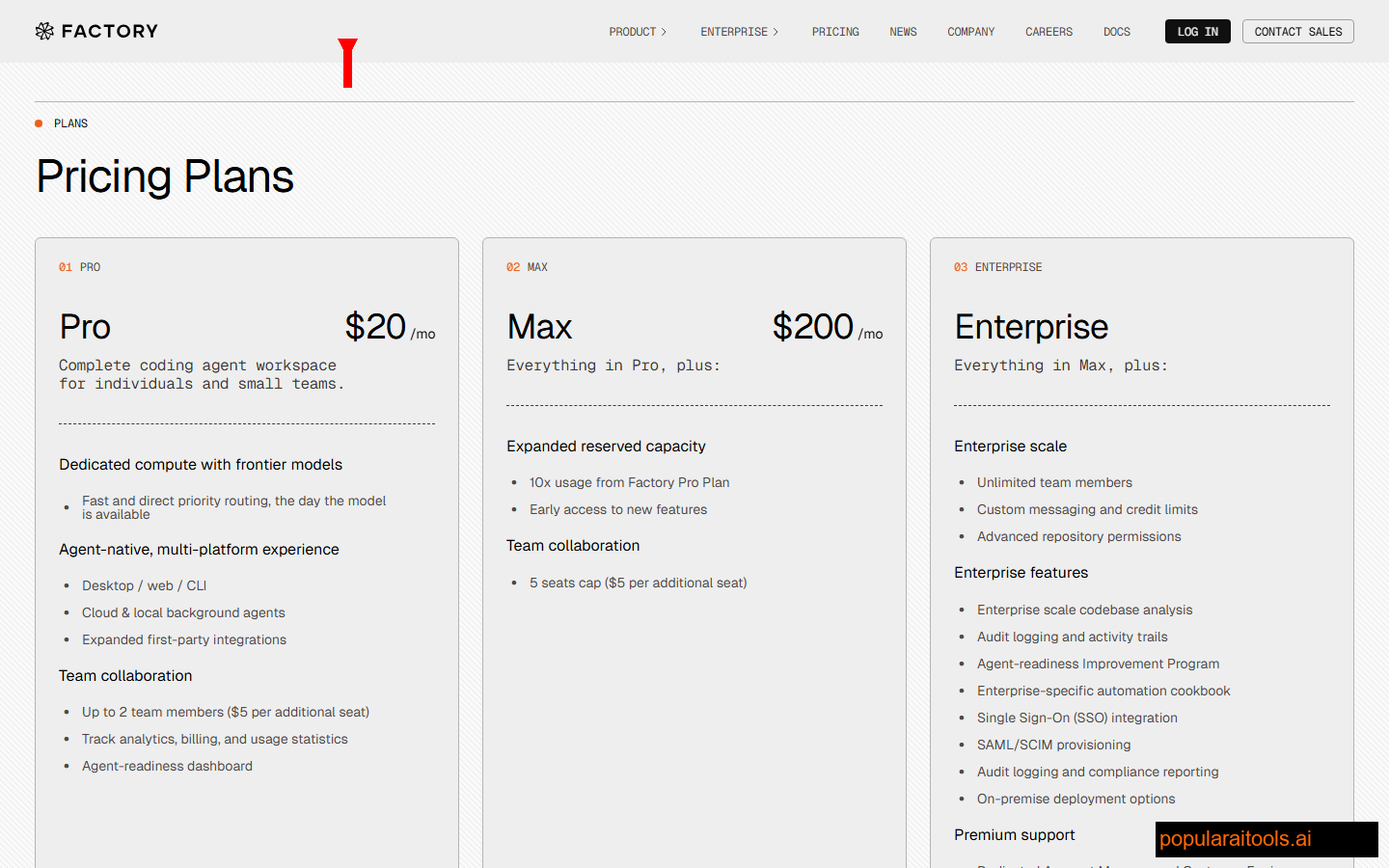Open the PRODUCT chevron arrow
This screenshot has height=868, width=1389.
665,31
